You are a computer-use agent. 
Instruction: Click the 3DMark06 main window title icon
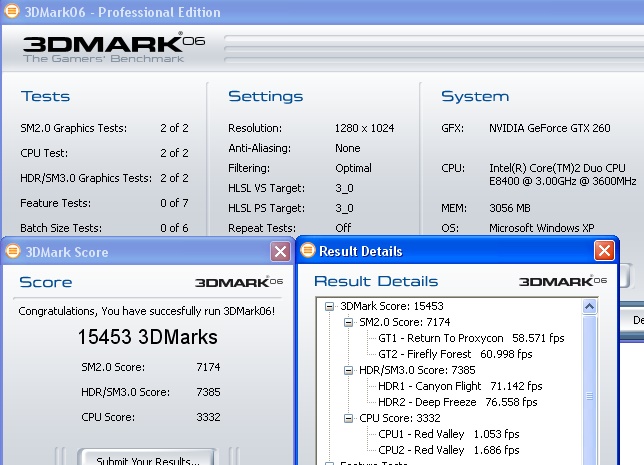coord(12,11)
